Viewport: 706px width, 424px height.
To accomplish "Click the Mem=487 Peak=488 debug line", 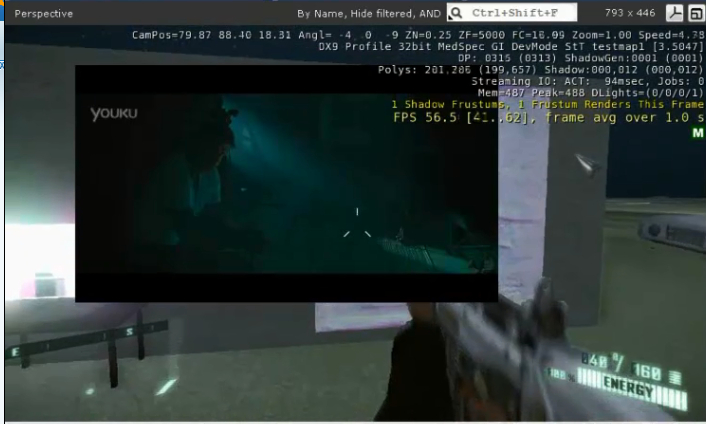I will click(590, 93).
